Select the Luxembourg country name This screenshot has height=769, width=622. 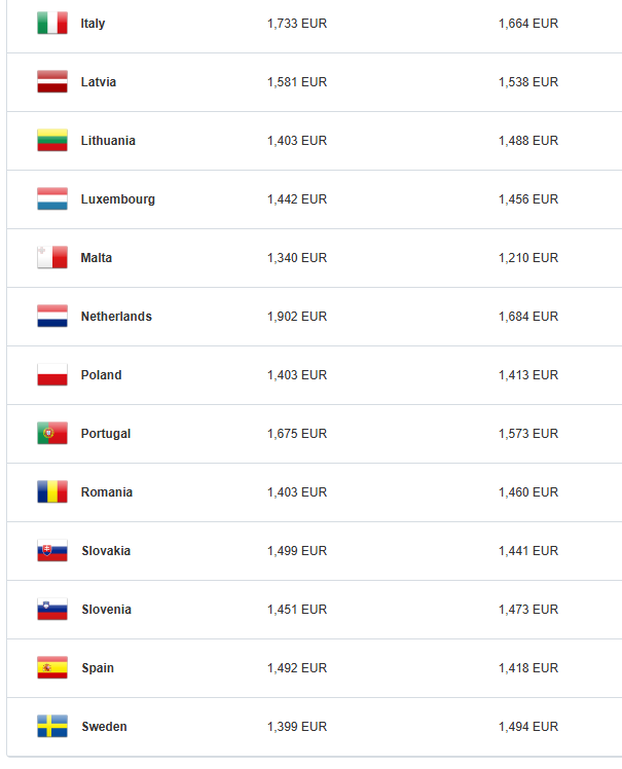118,199
